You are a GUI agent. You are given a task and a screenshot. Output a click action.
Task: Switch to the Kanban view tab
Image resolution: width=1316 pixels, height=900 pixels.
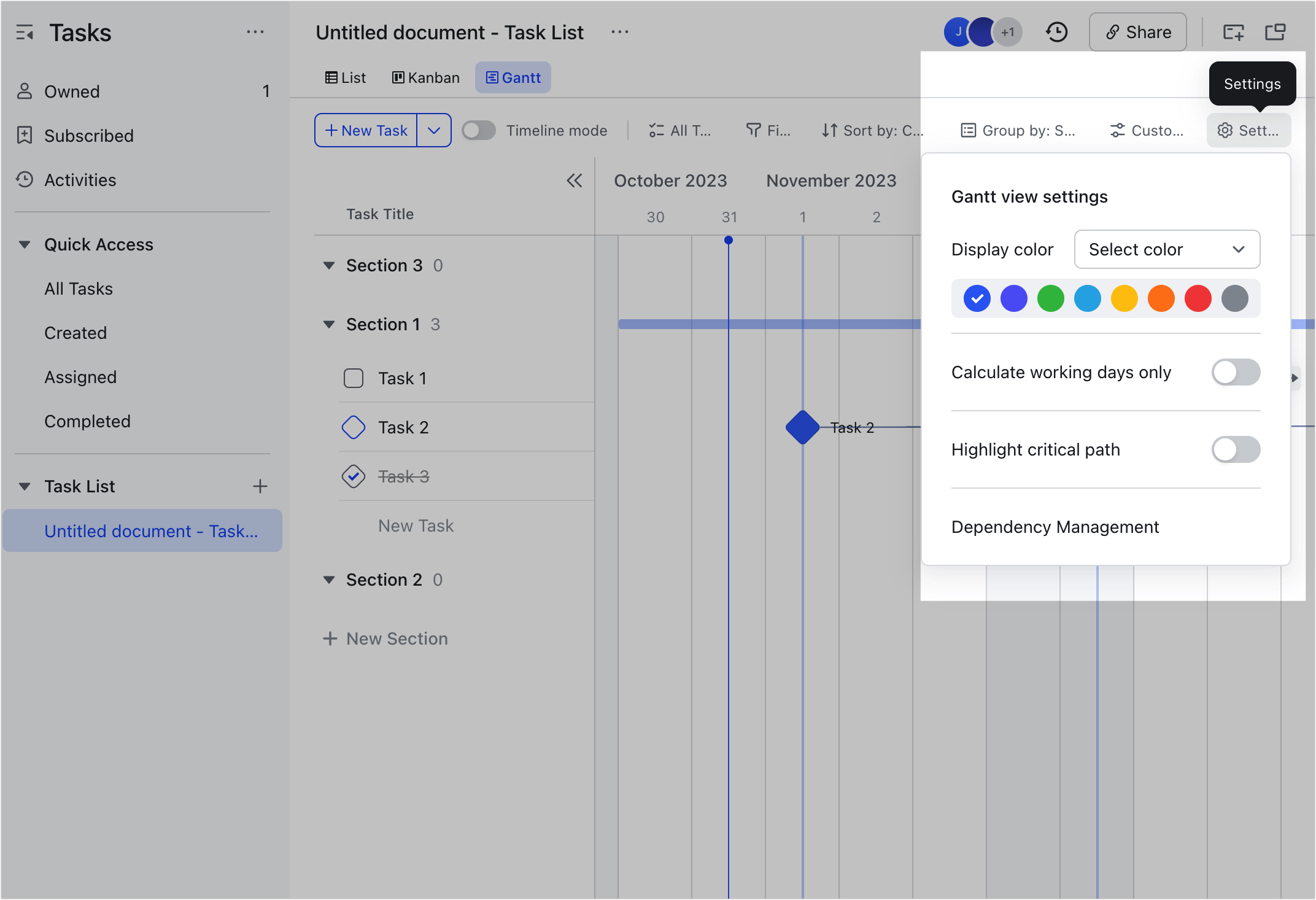point(426,78)
